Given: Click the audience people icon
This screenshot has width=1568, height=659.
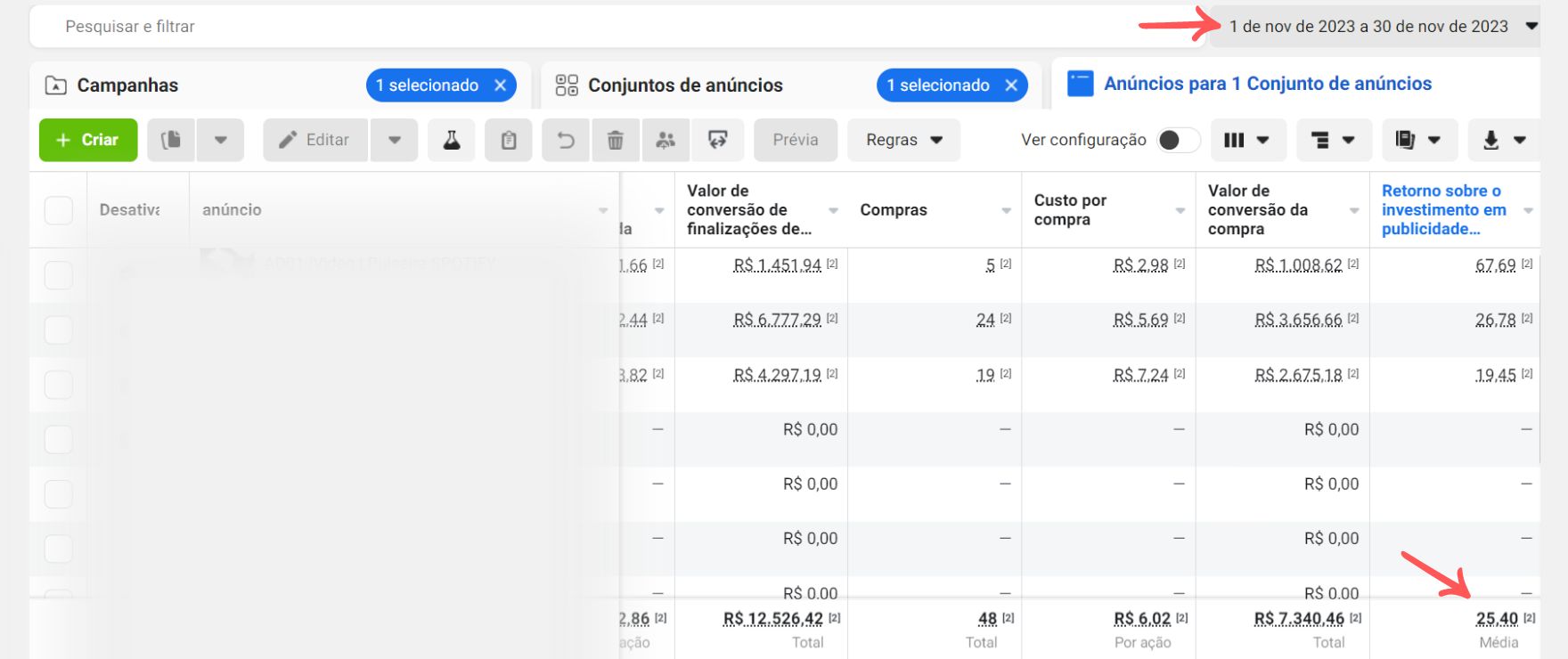Looking at the screenshot, I should [x=666, y=140].
